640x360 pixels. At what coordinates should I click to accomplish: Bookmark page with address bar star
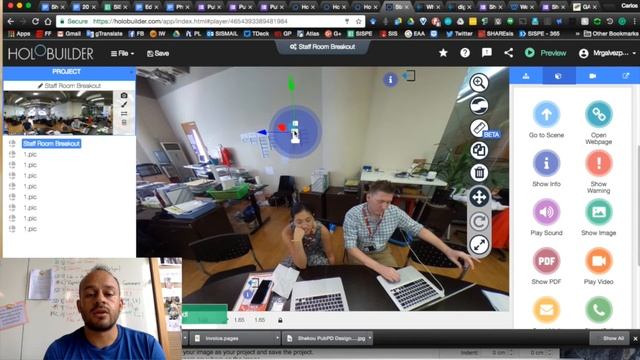tap(358, 21)
